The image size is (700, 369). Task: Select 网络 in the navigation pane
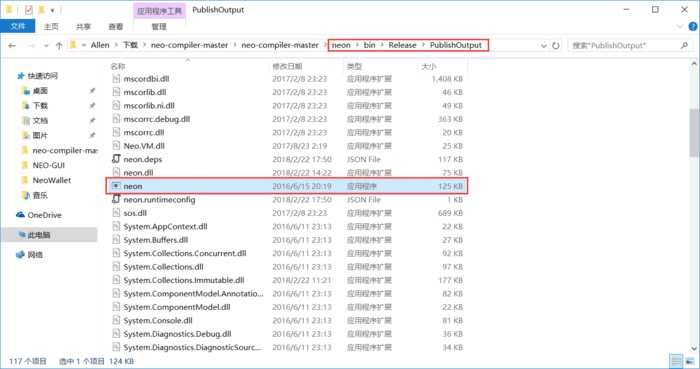35,255
